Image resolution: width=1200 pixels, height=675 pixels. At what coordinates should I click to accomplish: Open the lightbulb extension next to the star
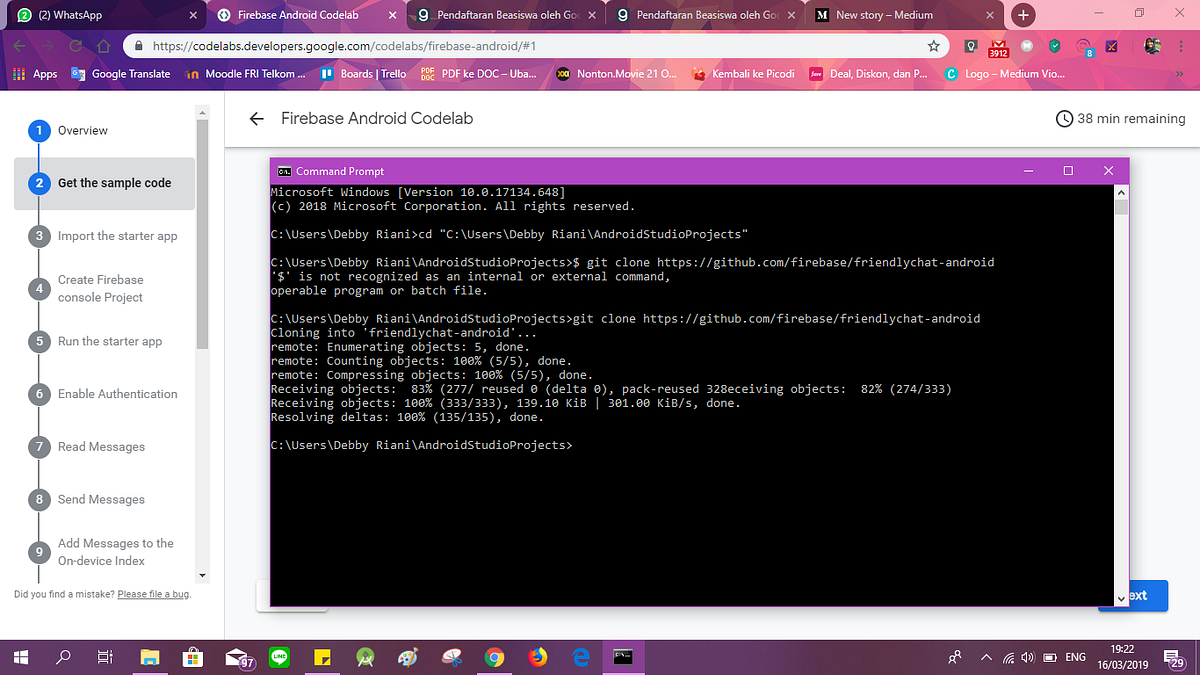[x=971, y=45]
